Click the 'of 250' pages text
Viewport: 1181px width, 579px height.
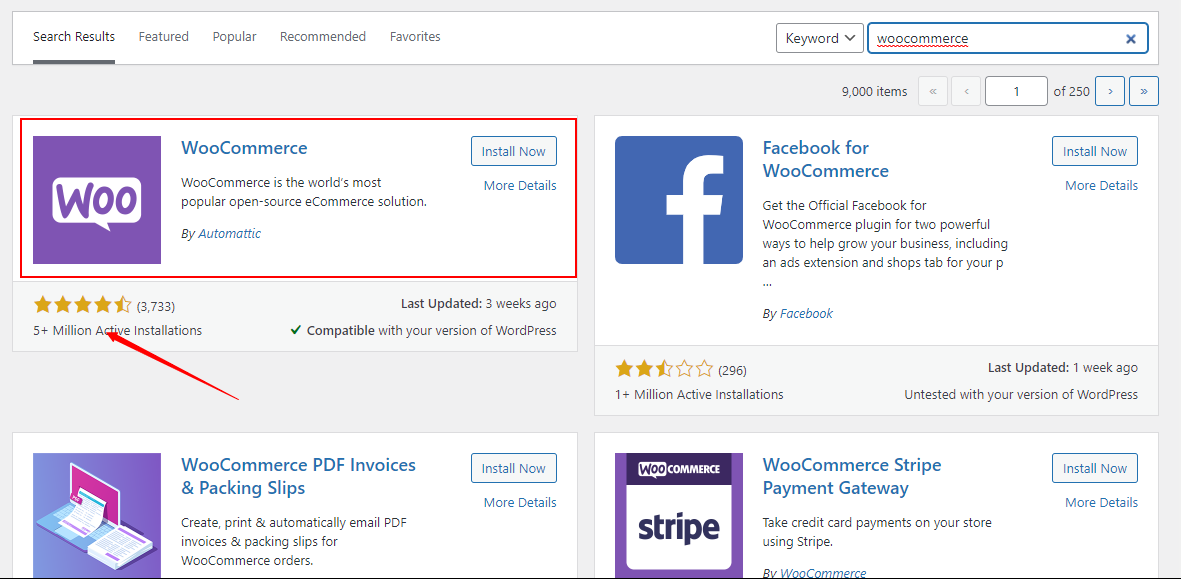(x=1071, y=91)
